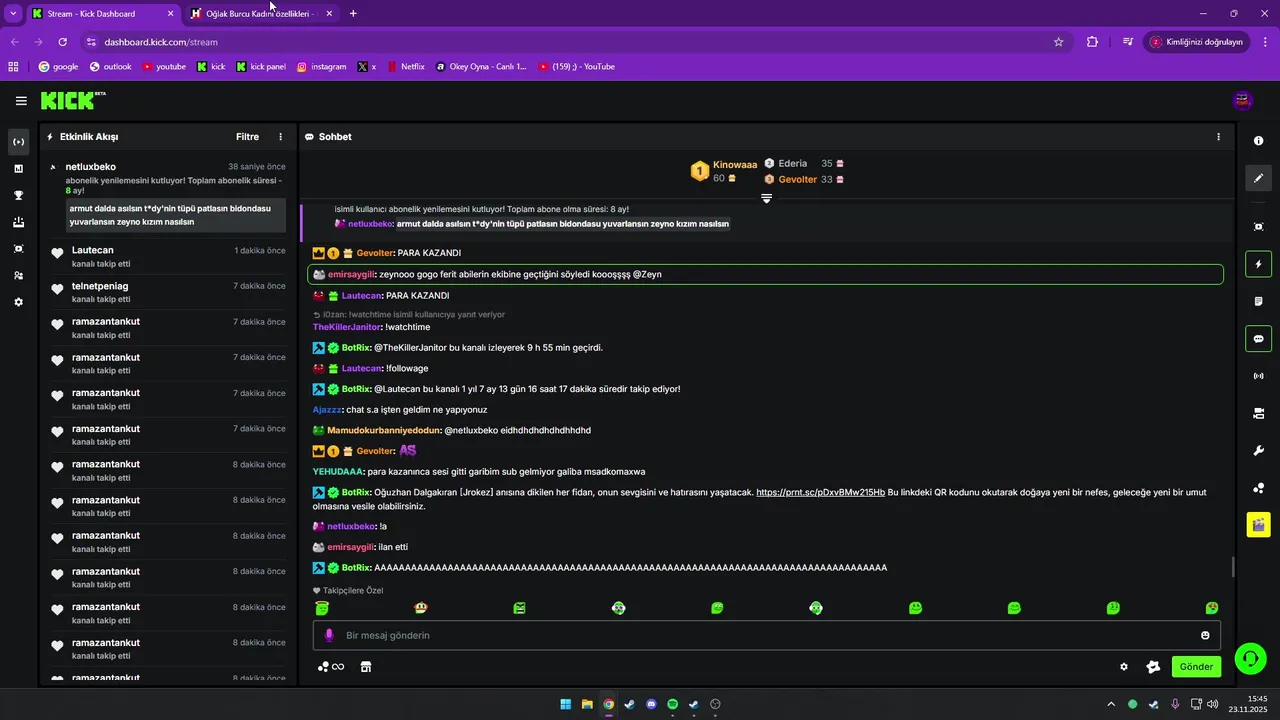Image resolution: width=1280 pixels, height=720 pixels.
Task: Click the Gönder send button
Action: click(1196, 667)
